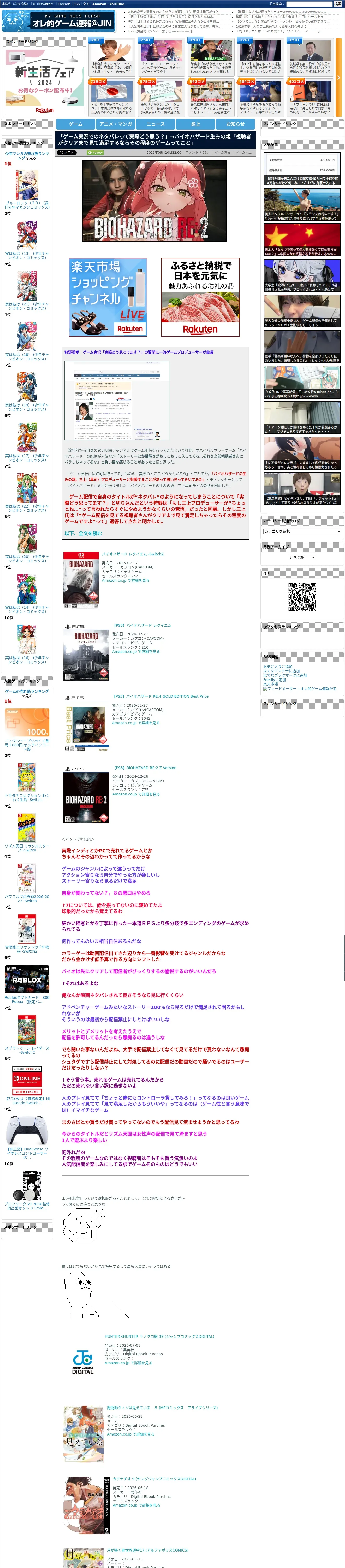
Task: Switch to the お知らせ tab
Action: (236, 124)
